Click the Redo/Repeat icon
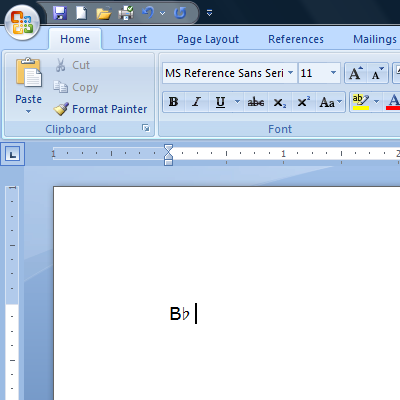Image resolution: width=400 pixels, height=400 pixels. [x=180, y=13]
